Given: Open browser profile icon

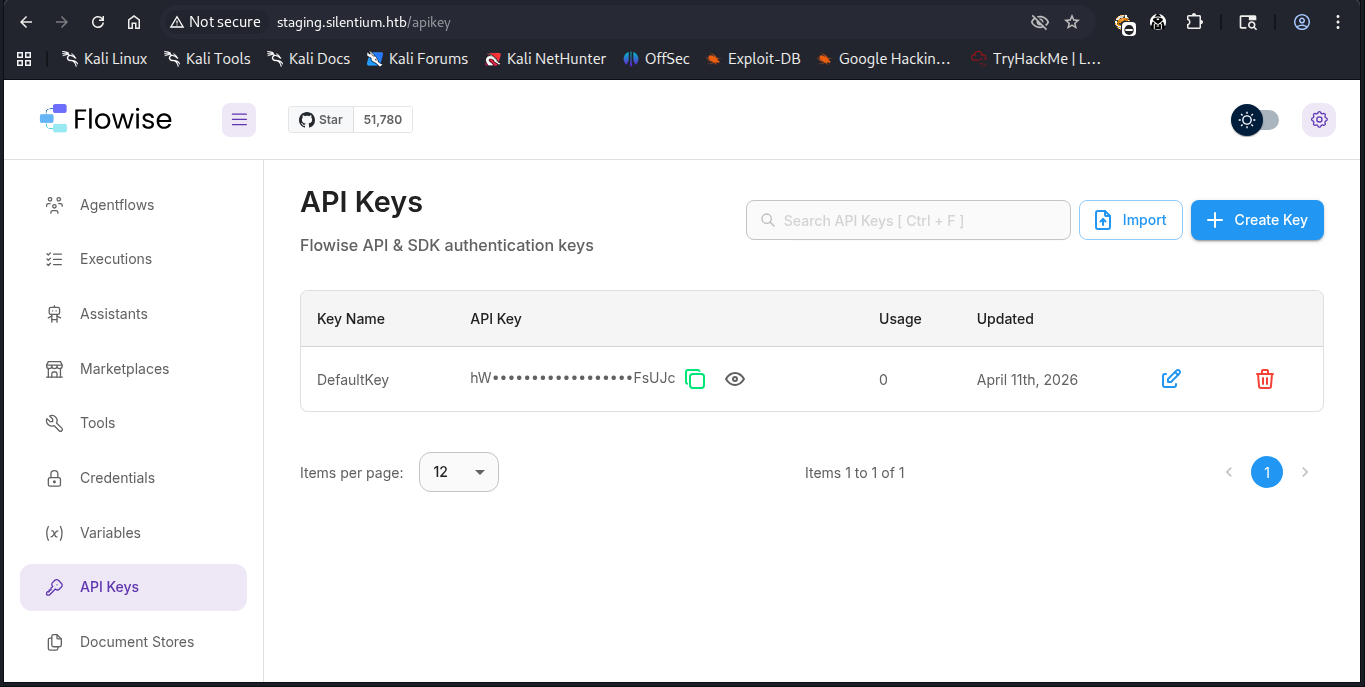Looking at the screenshot, I should (x=1302, y=22).
